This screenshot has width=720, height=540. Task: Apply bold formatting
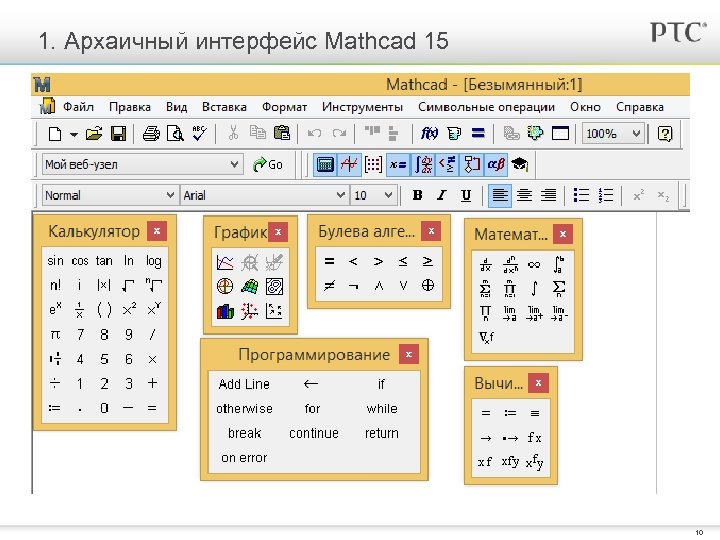417,195
